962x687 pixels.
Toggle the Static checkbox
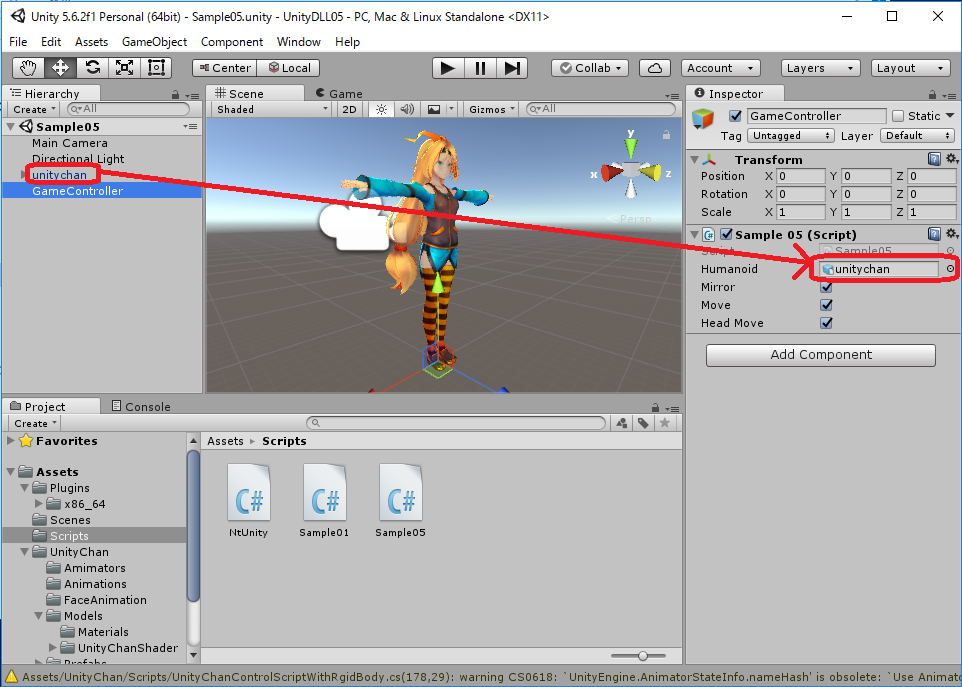897,116
